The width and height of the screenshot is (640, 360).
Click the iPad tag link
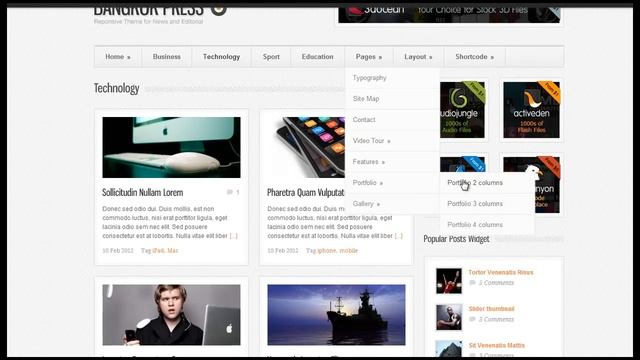point(158,251)
